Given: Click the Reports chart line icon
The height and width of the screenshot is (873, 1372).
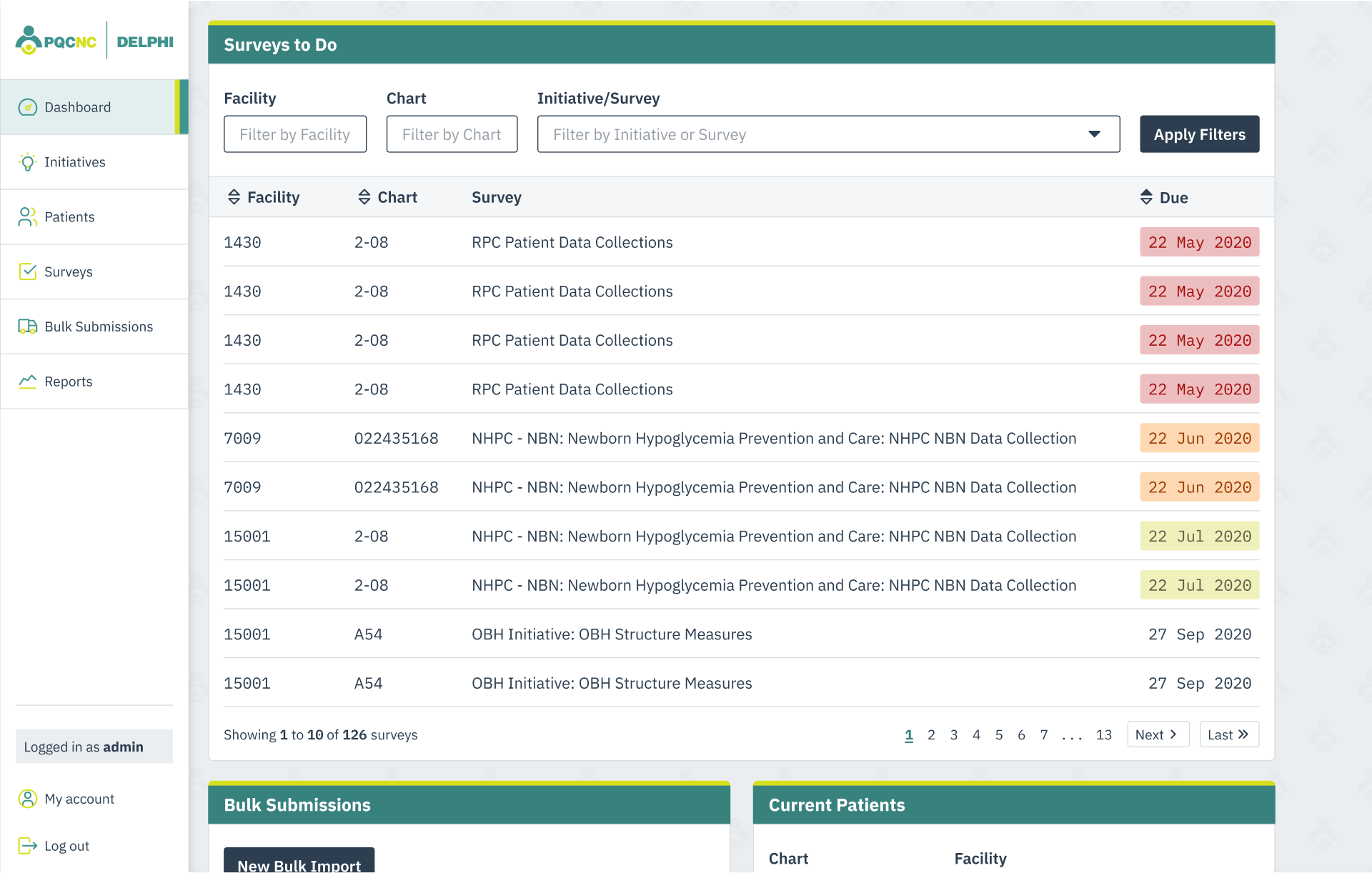Looking at the screenshot, I should (27, 381).
